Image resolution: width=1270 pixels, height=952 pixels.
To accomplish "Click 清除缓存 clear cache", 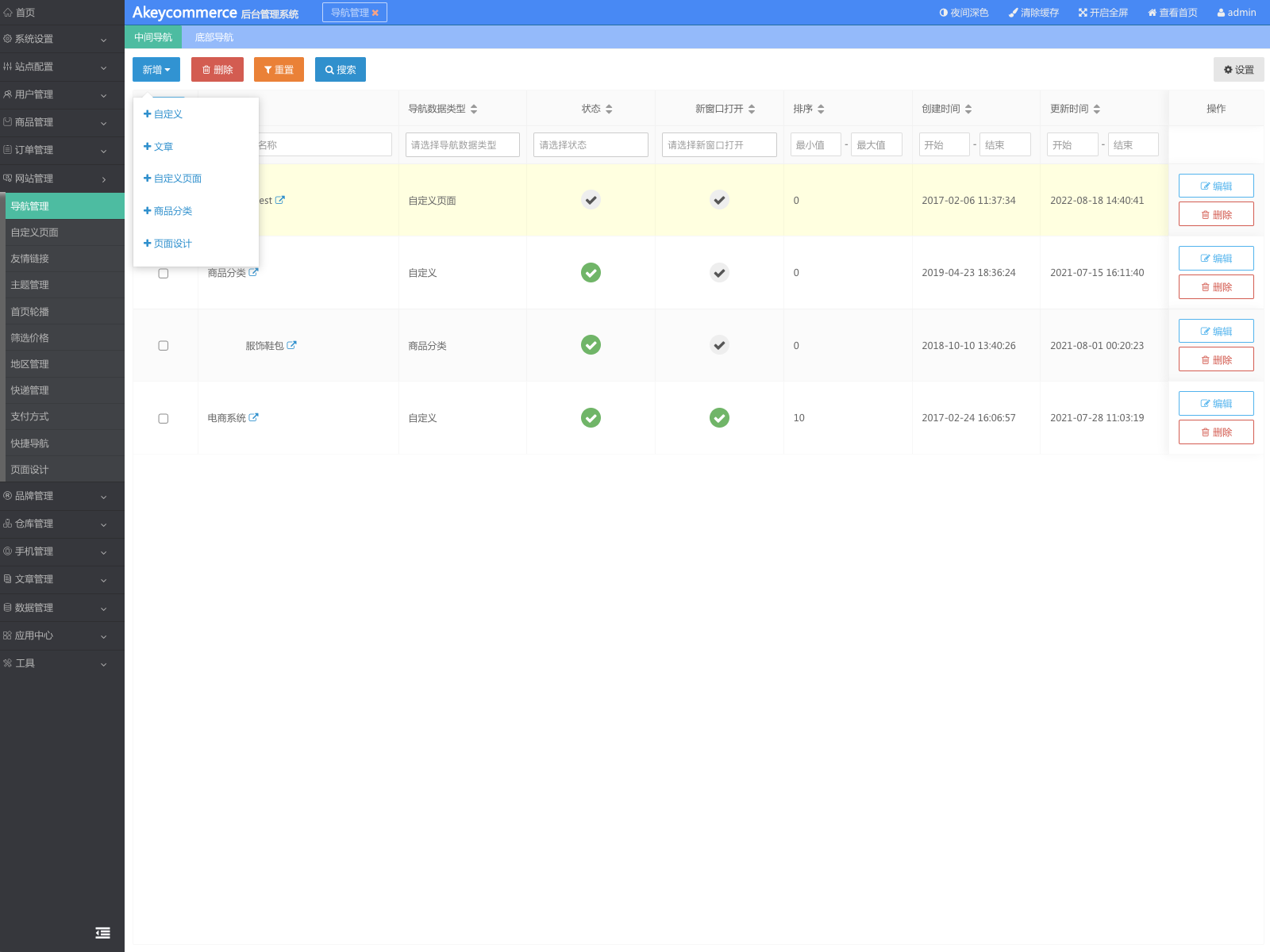I will coord(1033,13).
